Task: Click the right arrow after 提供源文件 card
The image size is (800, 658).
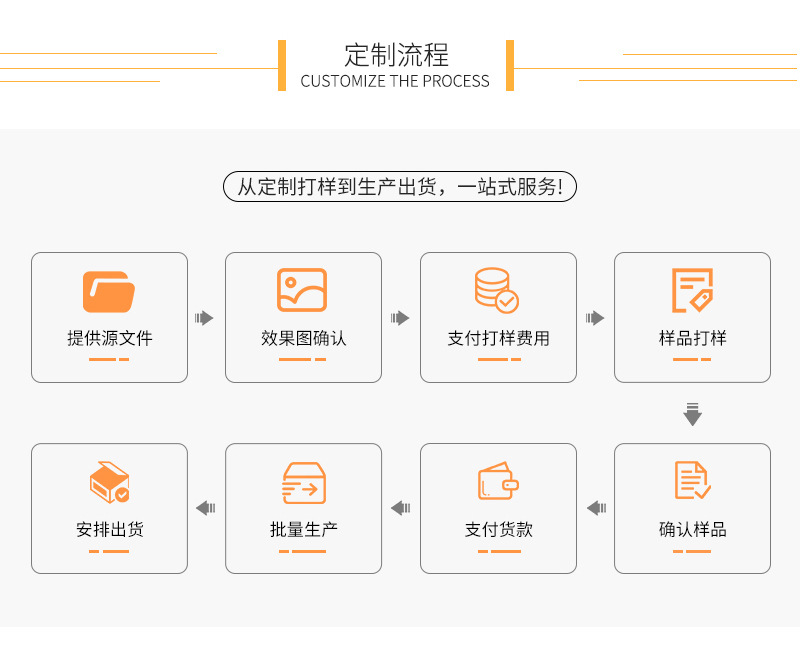Action: tap(204, 318)
